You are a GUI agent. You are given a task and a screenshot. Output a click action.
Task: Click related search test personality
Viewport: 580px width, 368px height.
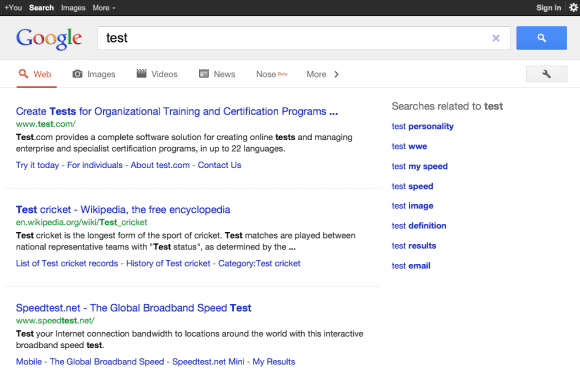click(422, 126)
